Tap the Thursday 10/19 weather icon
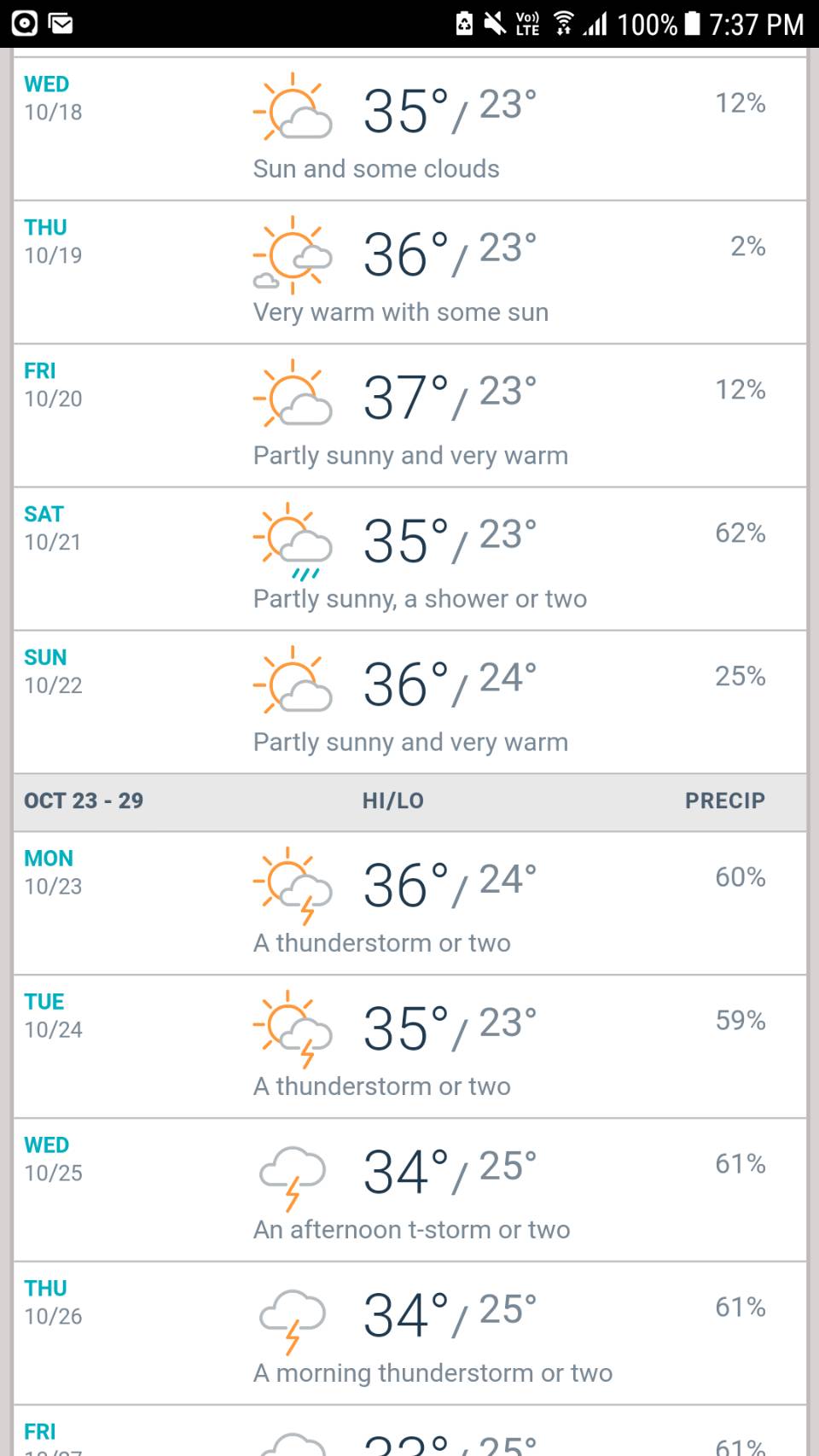This screenshot has width=819, height=1456. tap(293, 254)
